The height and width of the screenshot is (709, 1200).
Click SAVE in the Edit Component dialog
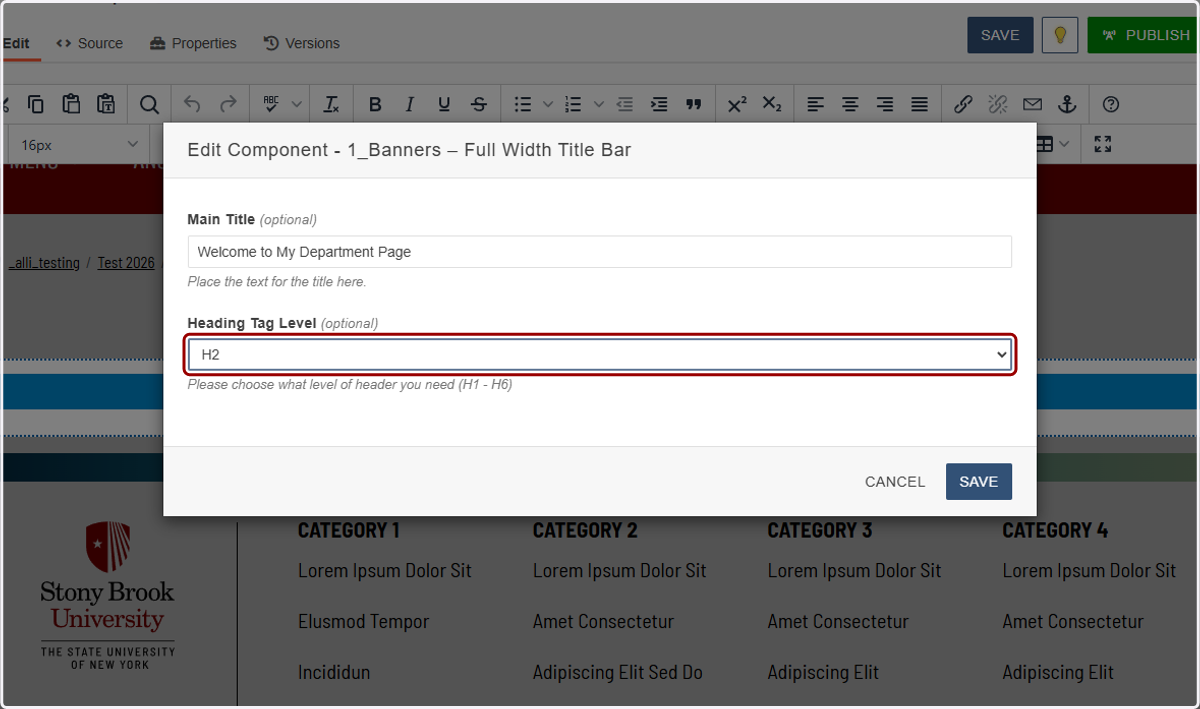[x=979, y=481]
